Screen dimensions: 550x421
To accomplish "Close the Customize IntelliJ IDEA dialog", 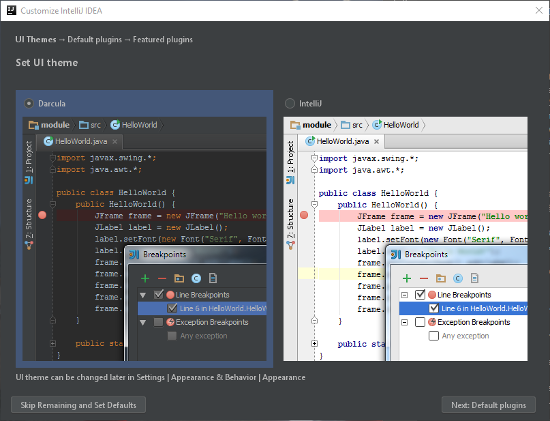I will tap(539, 11).
